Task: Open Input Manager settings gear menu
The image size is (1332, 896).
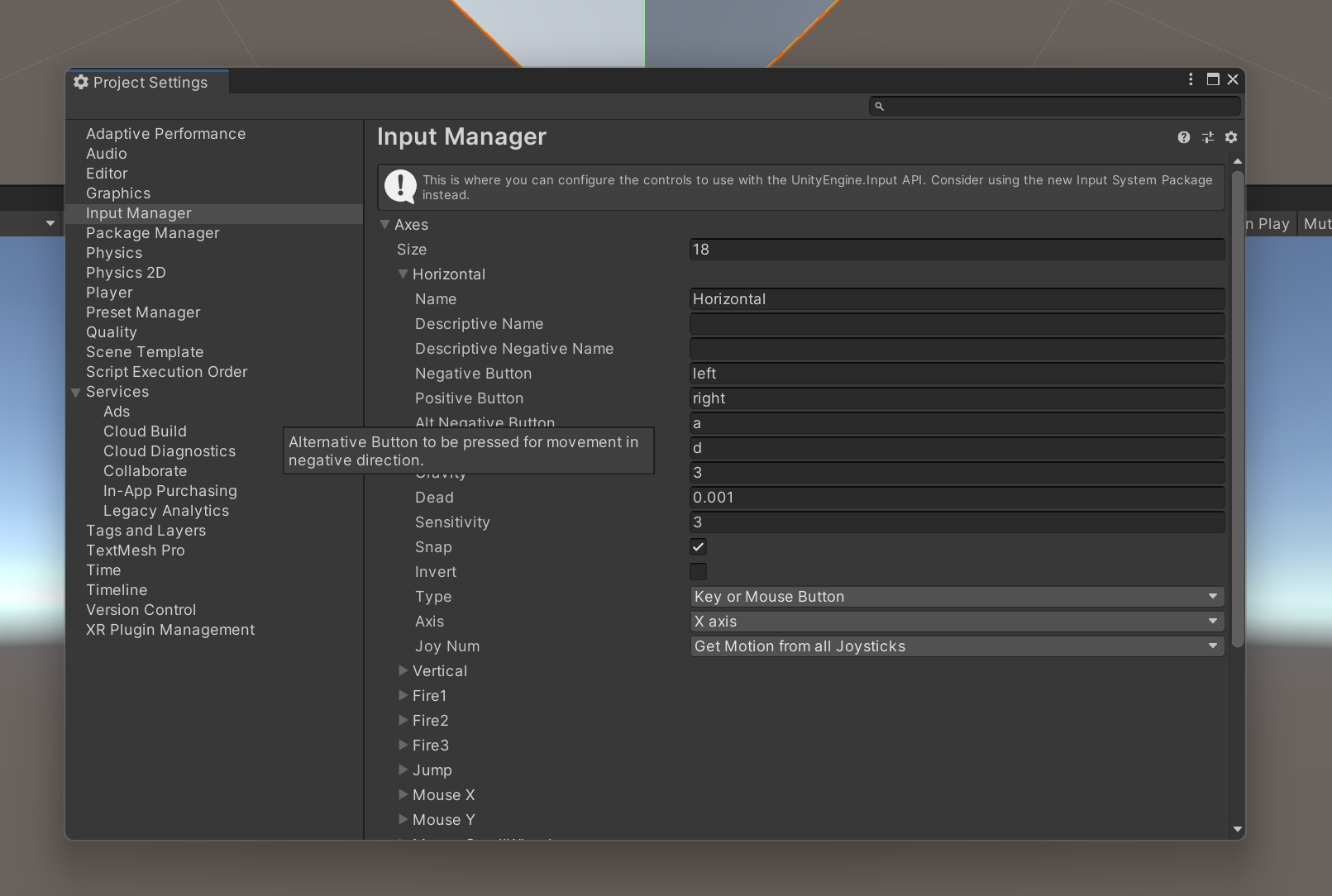Action: (1231, 137)
